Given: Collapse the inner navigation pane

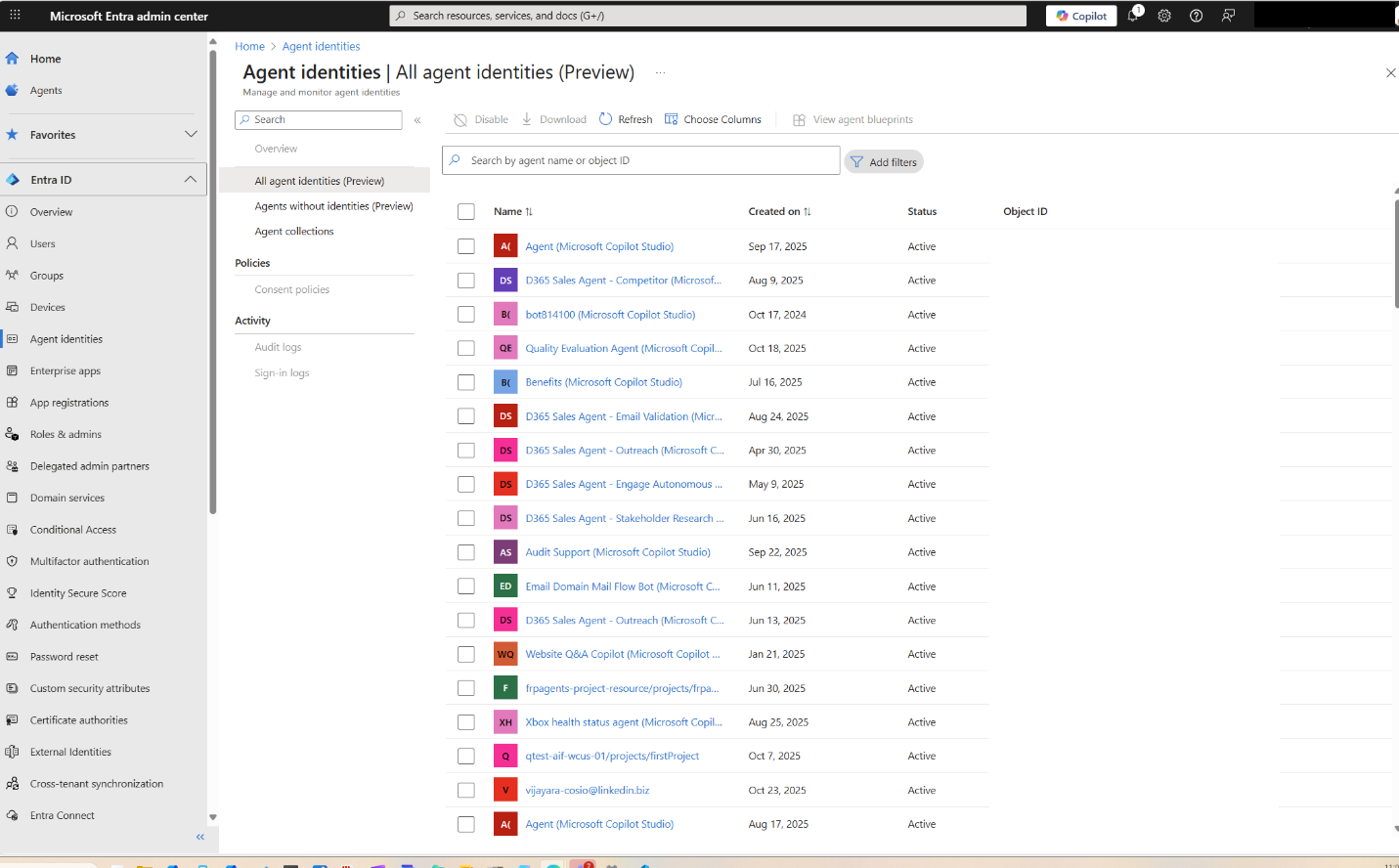Looking at the screenshot, I should [417, 119].
